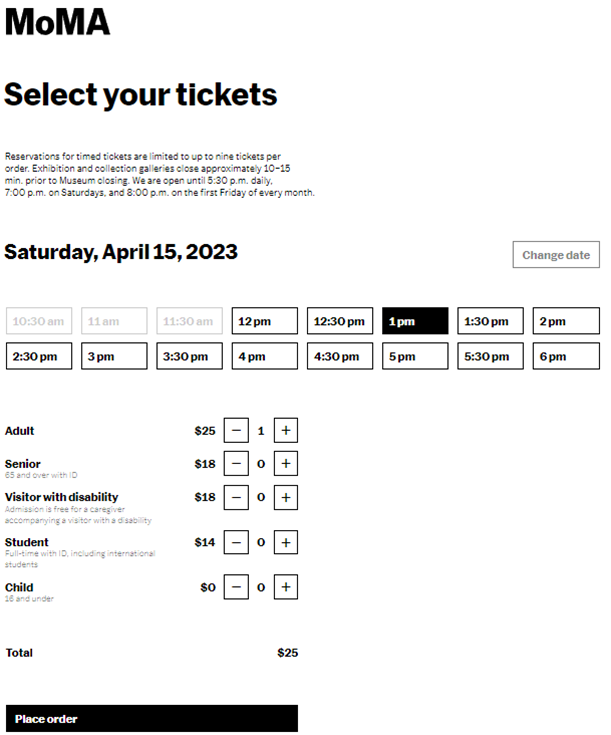Select the 12 pm time slot
This screenshot has width=611, height=735.
265,321
